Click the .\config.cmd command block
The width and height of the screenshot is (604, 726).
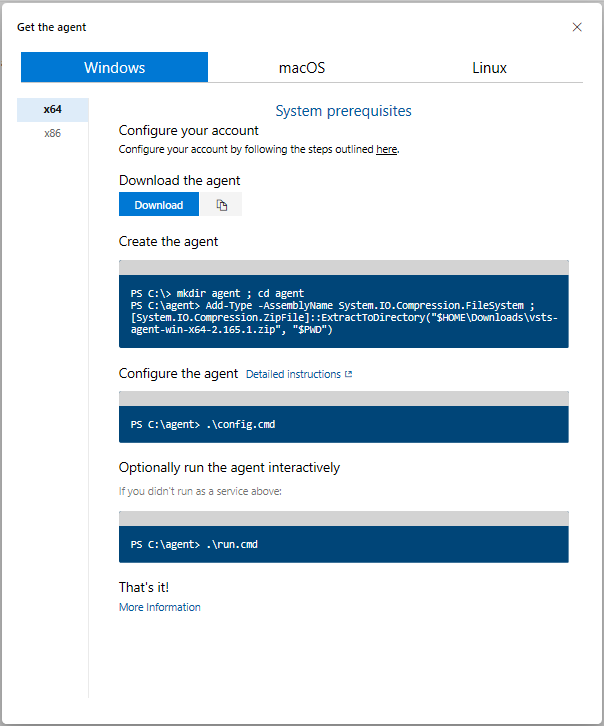[x=343, y=424]
